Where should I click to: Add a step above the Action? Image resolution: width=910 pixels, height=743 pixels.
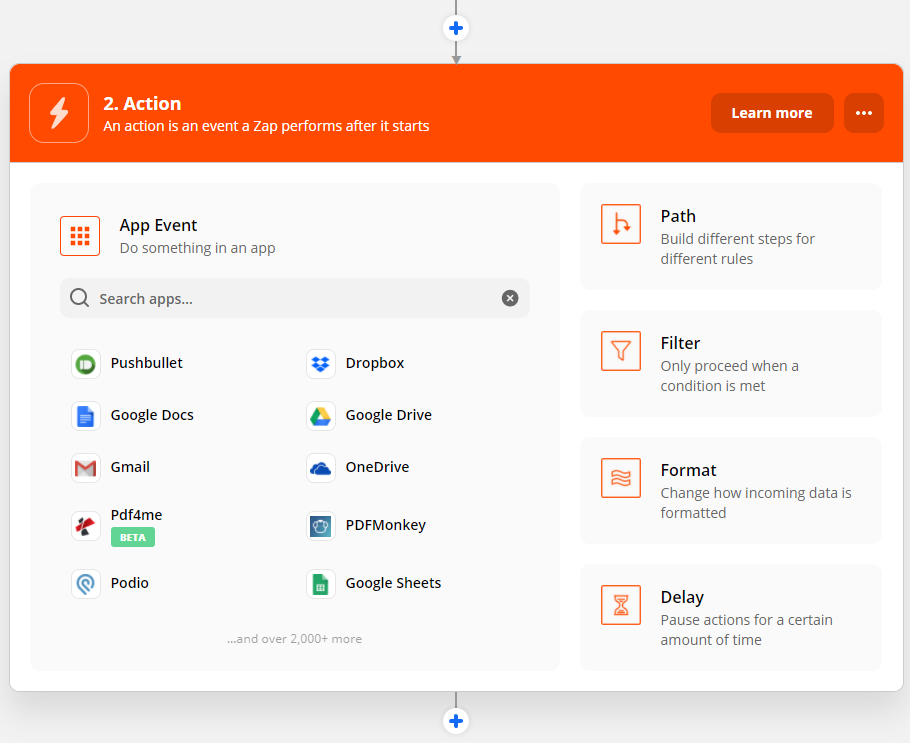[x=456, y=28]
